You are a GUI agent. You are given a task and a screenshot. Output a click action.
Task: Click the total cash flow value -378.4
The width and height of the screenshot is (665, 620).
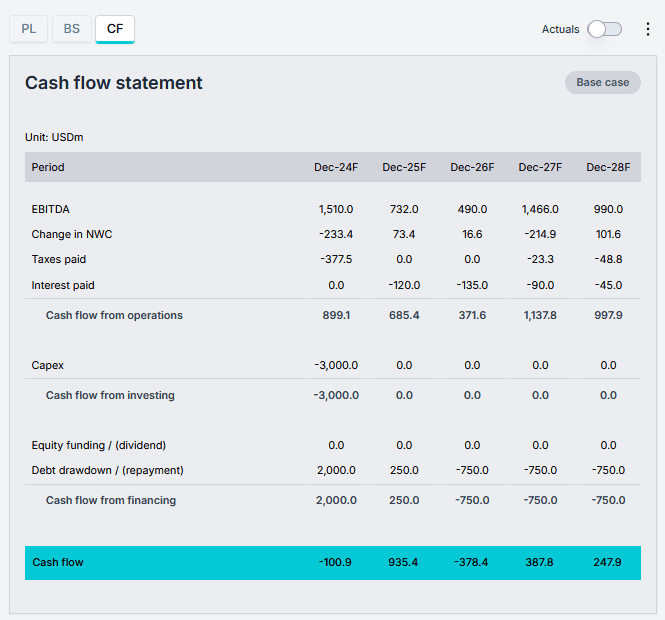pyautogui.click(x=471, y=562)
